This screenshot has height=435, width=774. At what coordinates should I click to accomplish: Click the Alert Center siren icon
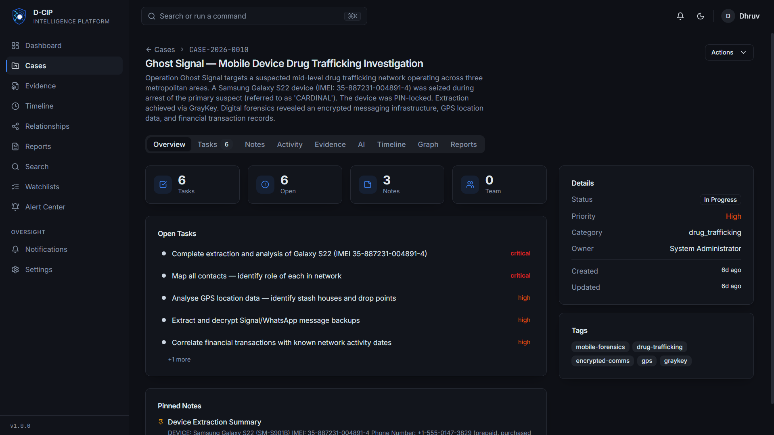[x=15, y=207]
